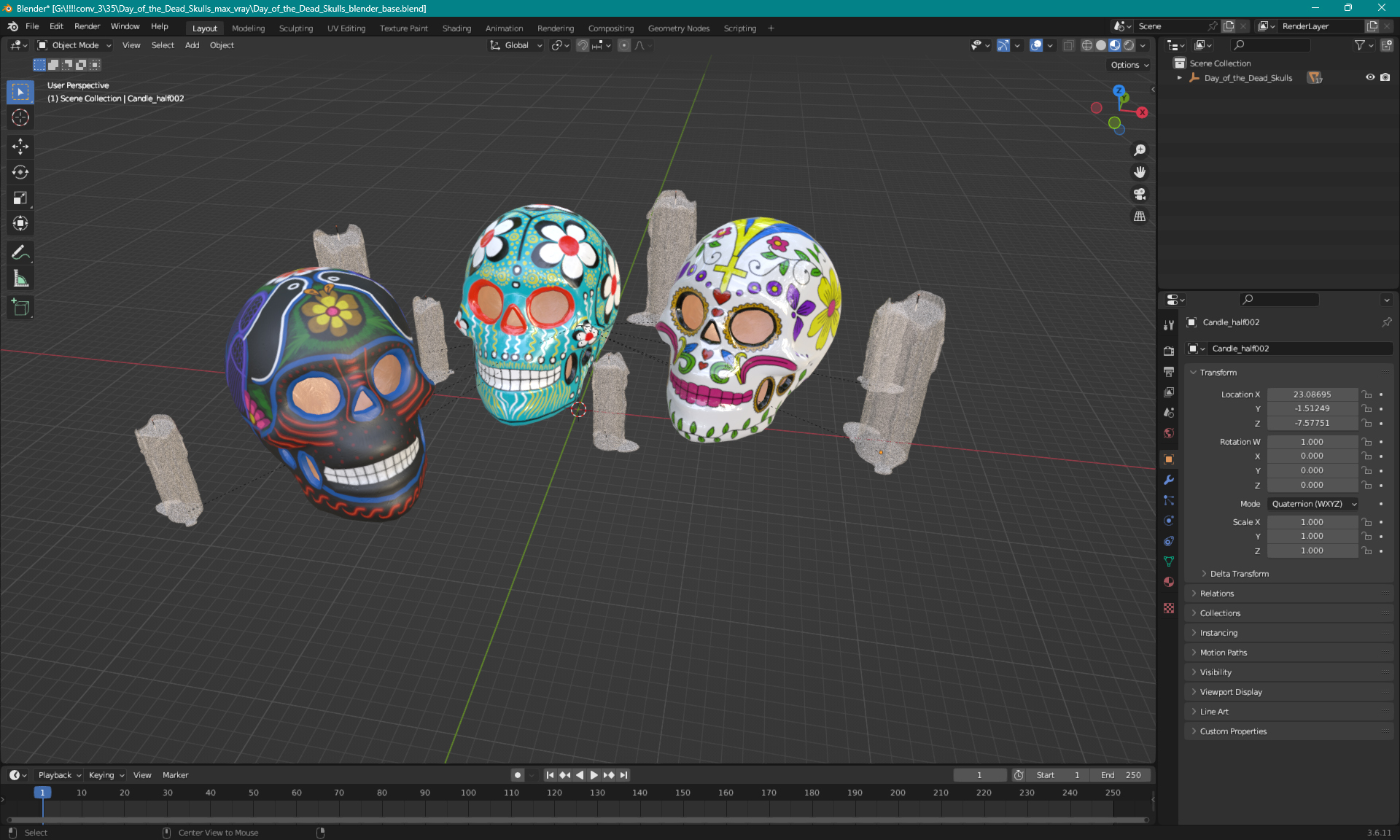Open the viewport Add menu
The height and width of the screenshot is (840, 1400).
point(192,45)
